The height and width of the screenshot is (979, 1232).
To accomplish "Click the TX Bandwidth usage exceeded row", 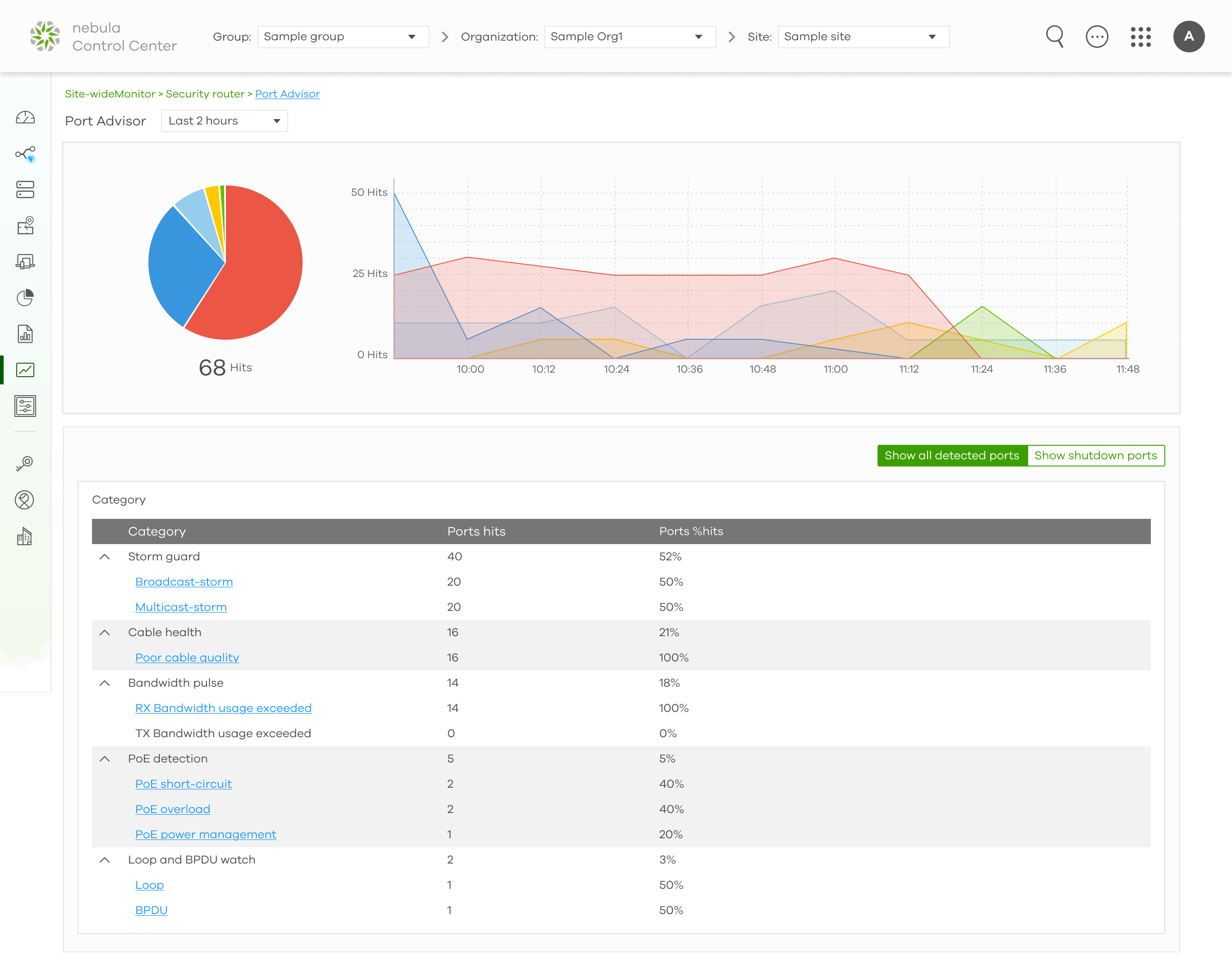I will pos(621,734).
